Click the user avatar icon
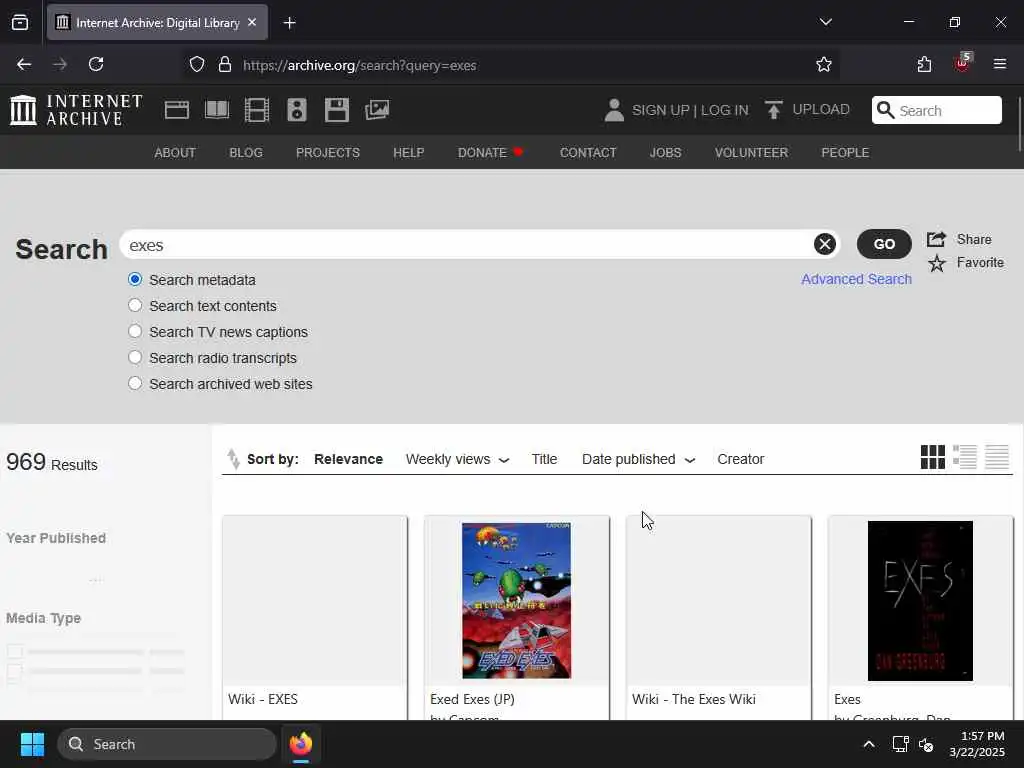This screenshot has height=768, width=1024. (x=614, y=110)
